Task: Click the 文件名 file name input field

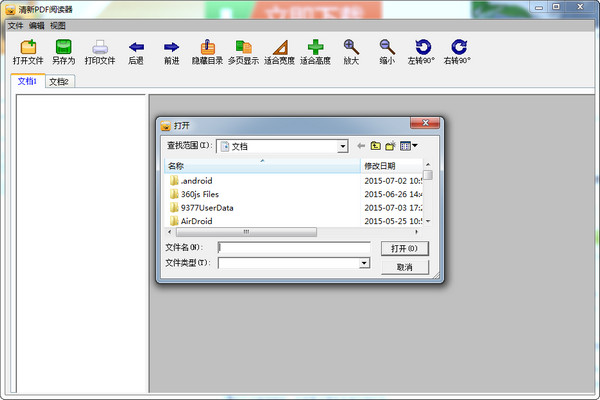Action: (x=294, y=247)
